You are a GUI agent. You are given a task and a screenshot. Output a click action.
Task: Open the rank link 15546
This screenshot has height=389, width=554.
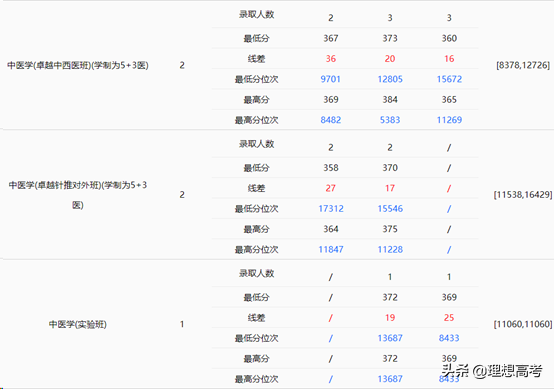[390, 209]
